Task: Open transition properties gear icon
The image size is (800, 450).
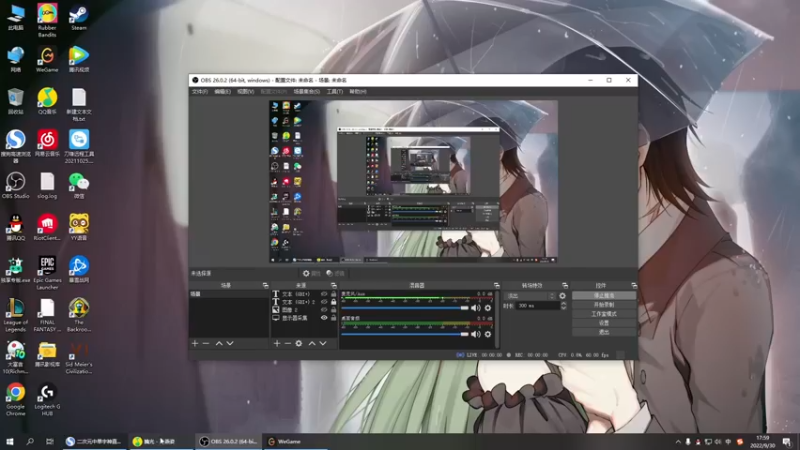Action: [x=562, y=296]
